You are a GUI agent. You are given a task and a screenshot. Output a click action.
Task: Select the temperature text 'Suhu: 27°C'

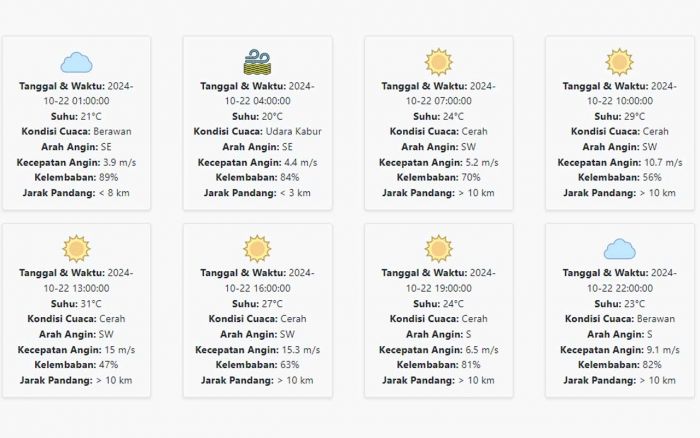(257, 304)
